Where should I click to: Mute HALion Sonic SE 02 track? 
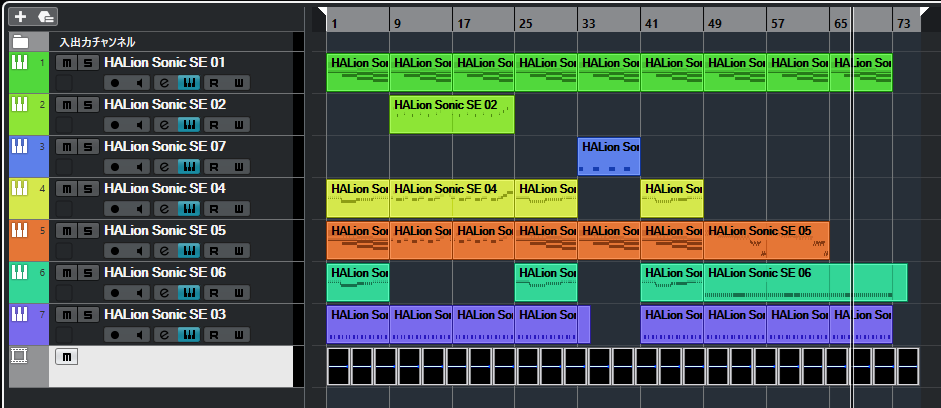[66, 104]
